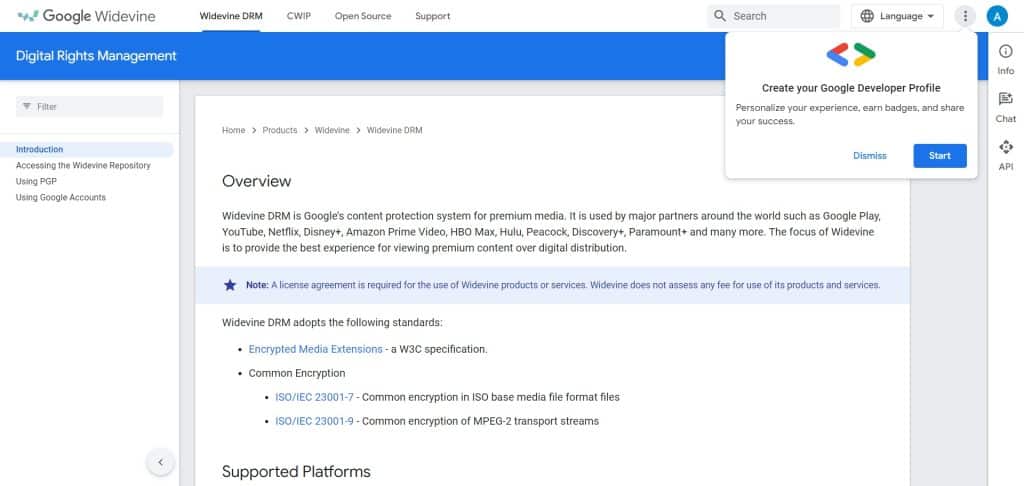Open the Using Google Accounts page
This screenshot has height=486, width=1024.
click(x=61, y=197)
